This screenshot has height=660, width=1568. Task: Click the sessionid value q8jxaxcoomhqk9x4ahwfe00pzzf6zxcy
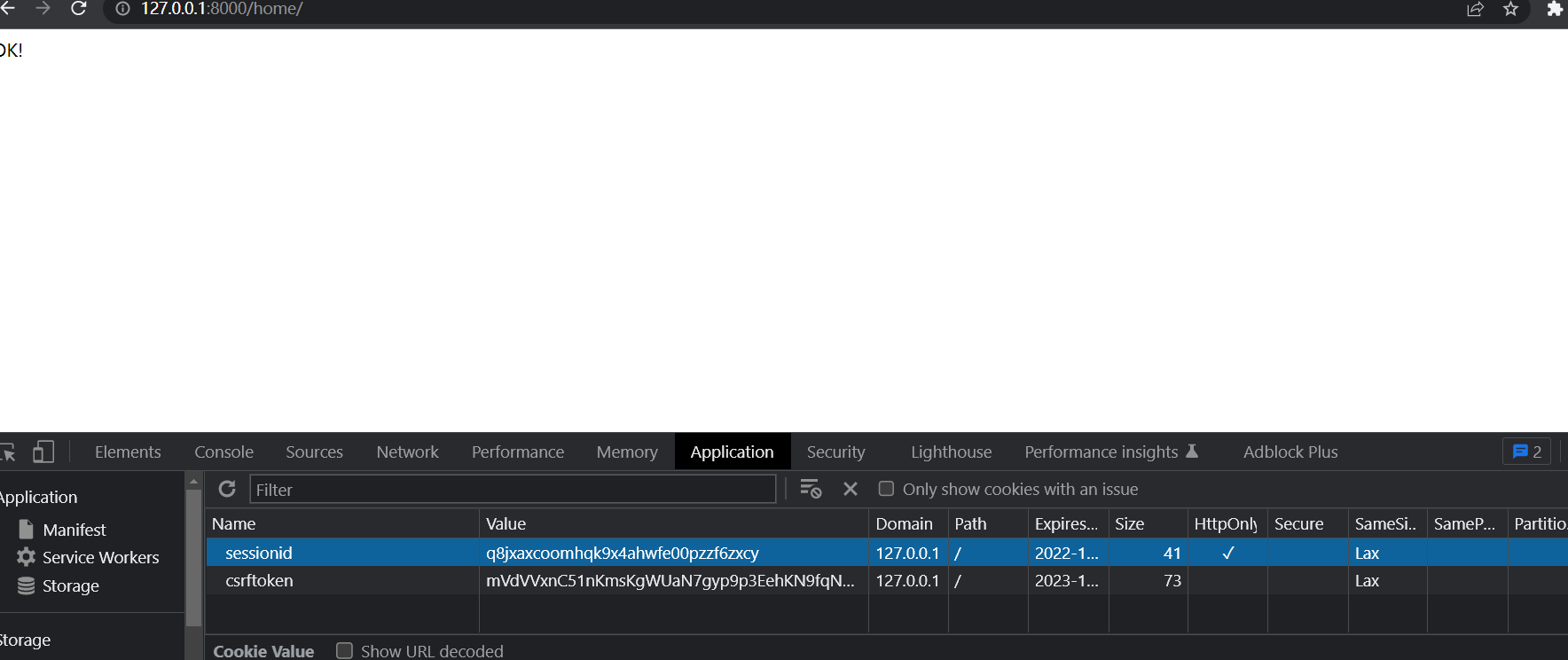coord(623,553)
